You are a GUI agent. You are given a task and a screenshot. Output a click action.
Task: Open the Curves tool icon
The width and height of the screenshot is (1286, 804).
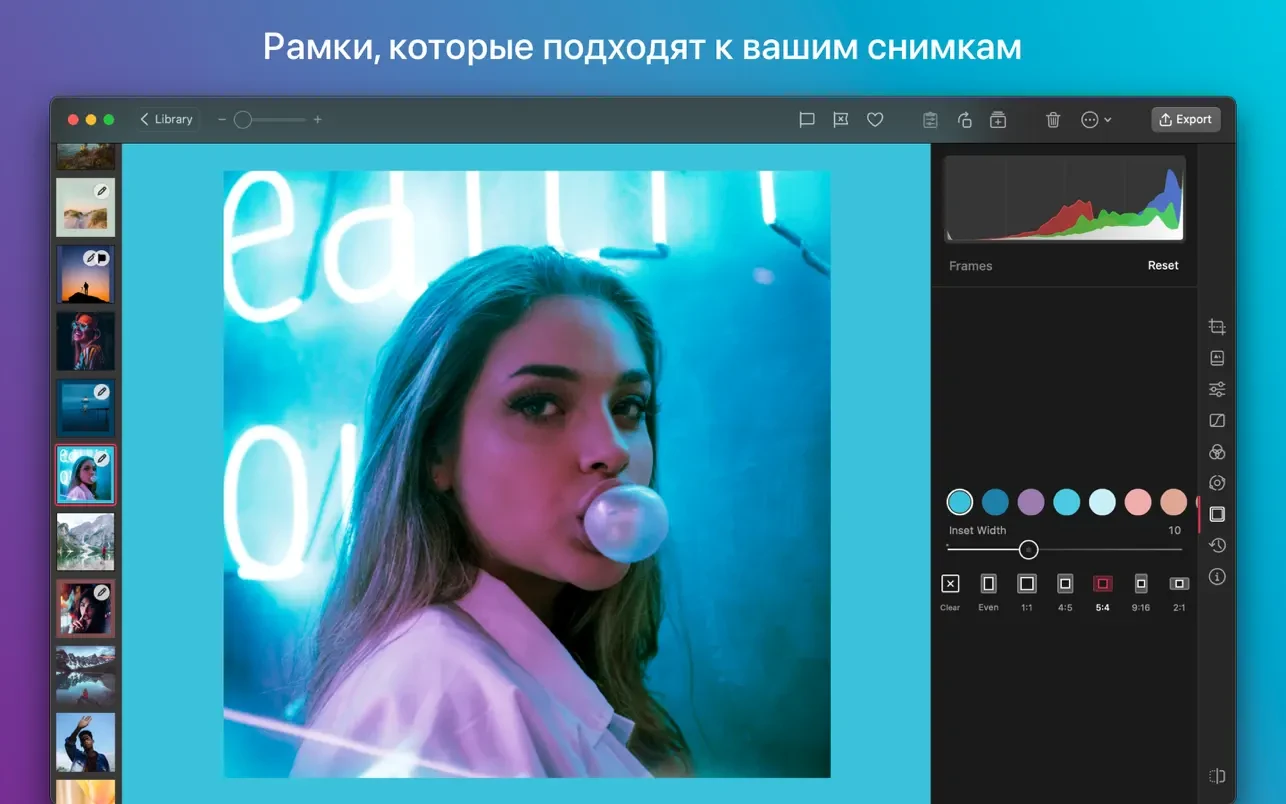pos(1217,420)
